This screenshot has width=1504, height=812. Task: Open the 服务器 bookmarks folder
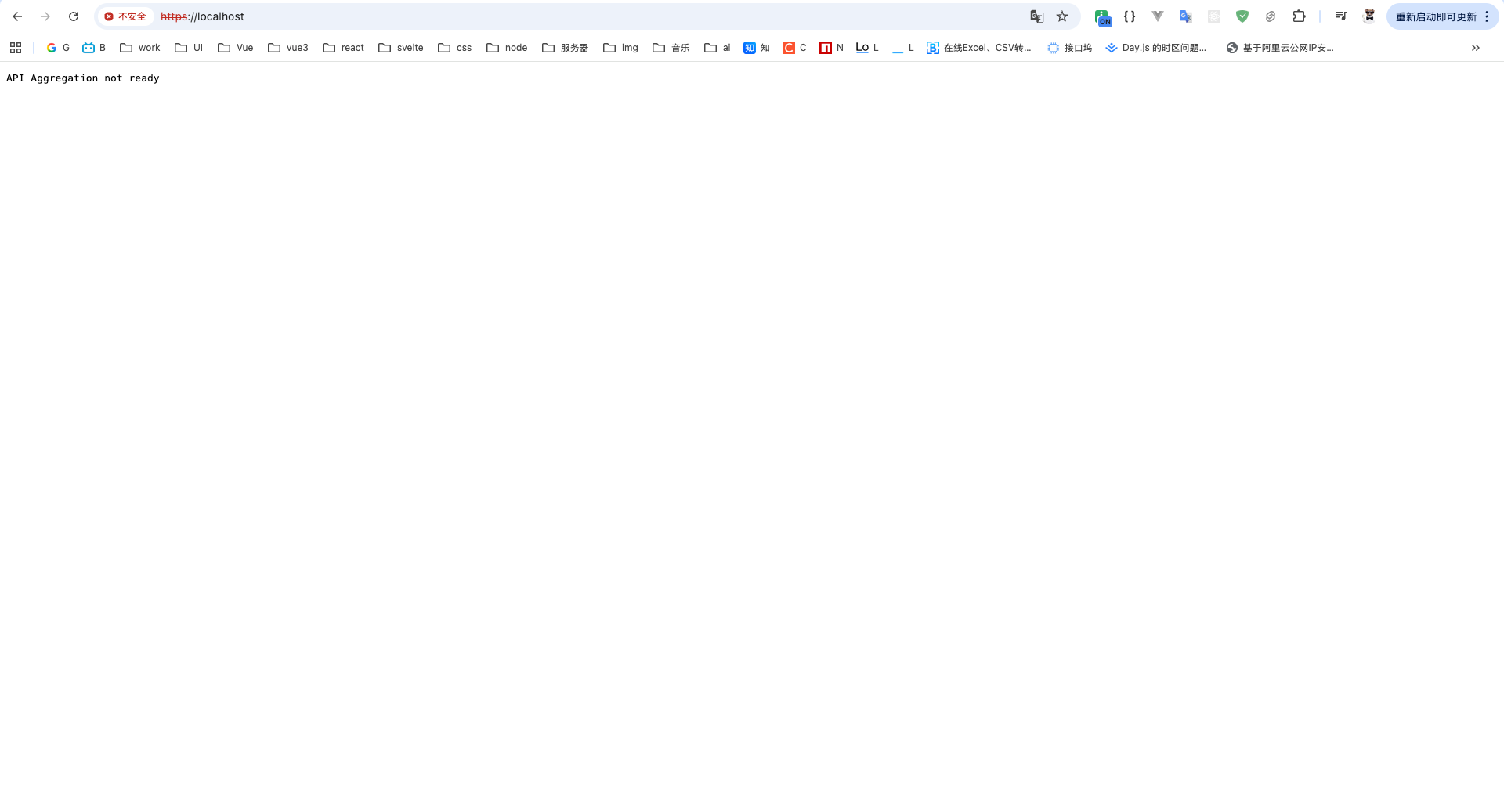tap(565, 48)
